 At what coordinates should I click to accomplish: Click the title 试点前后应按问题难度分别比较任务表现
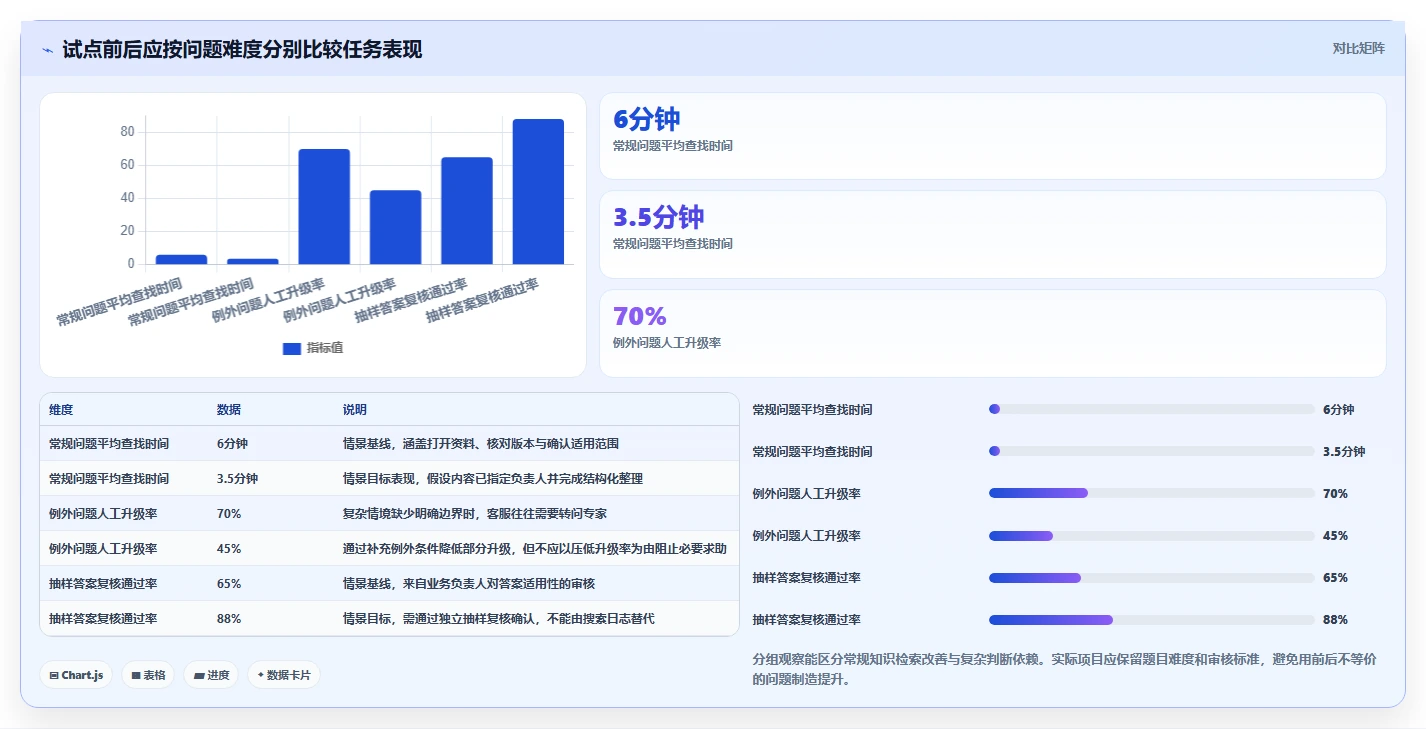242,49
